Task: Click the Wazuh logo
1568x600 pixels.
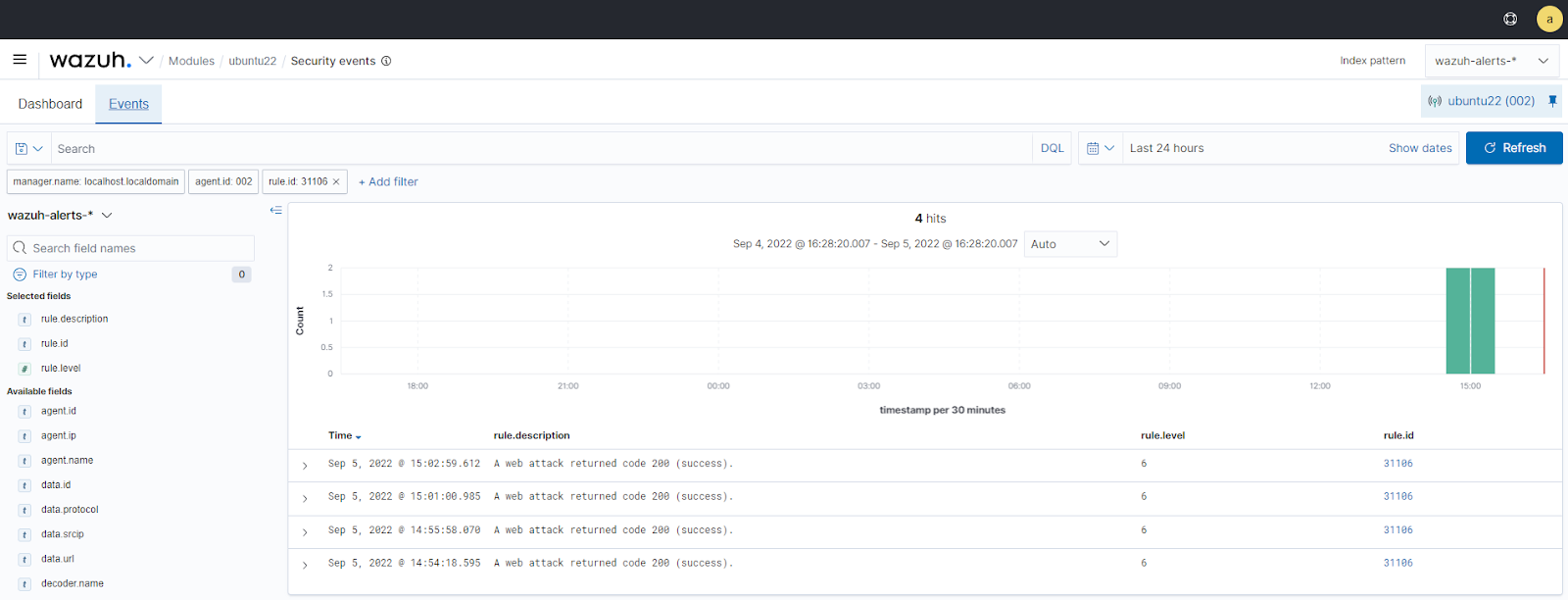Action: pyautogui.click(x=90, y=60)
